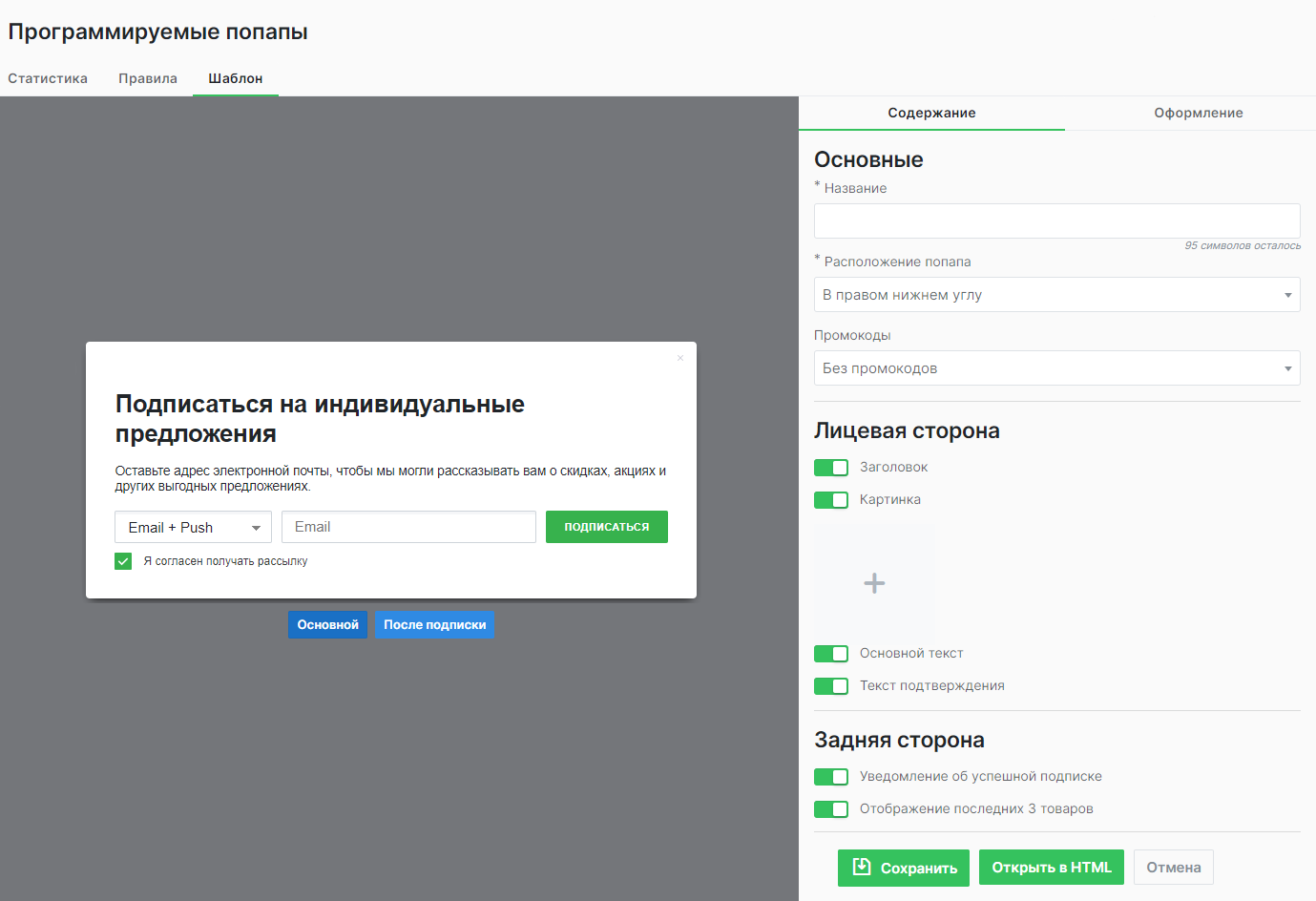Switch to the Оформление tab
This screenshot has height=901, width=1316.
[x=1199, y=113]
